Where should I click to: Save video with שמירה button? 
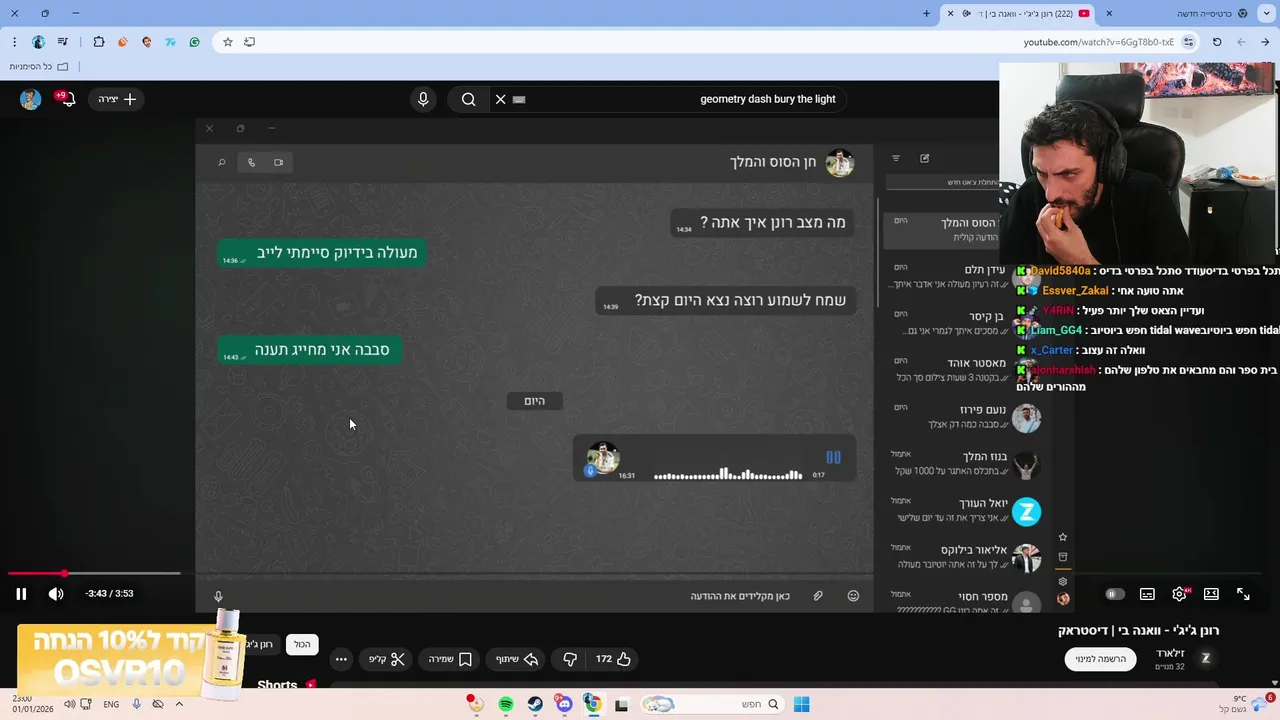(450, 659)
